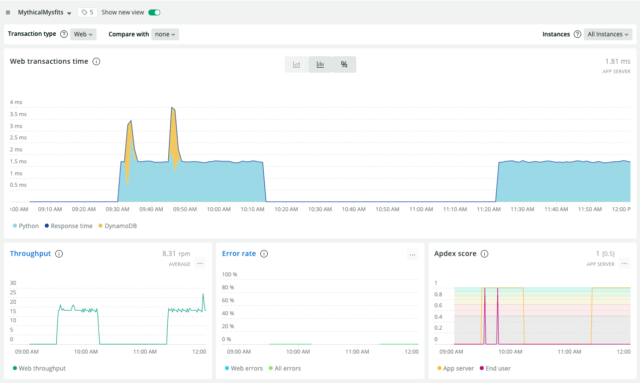
Task: Select the 100 % error rate axis label
Action: pos(229,274)
